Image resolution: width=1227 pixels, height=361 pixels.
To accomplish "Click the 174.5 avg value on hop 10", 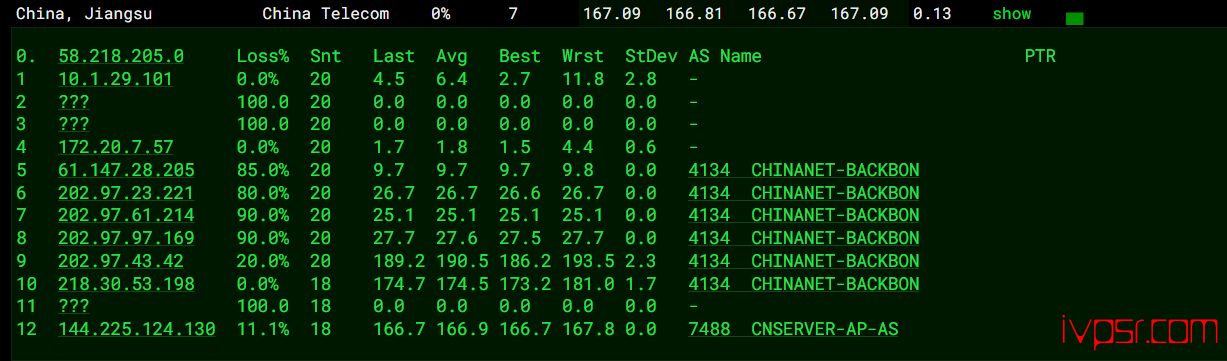I will pos(462,284).
